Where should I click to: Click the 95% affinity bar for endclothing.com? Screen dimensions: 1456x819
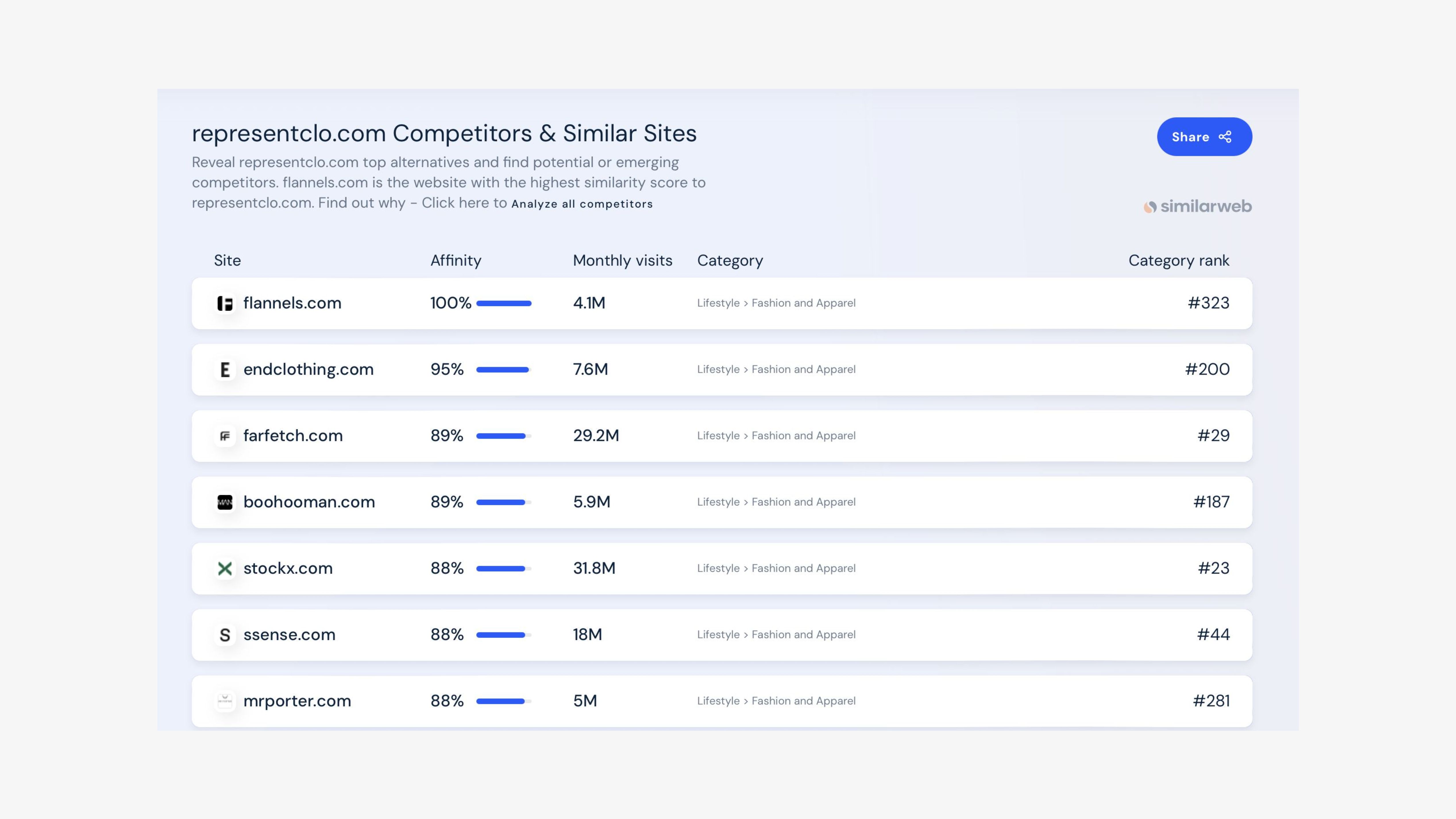click(x=504, y=370)
